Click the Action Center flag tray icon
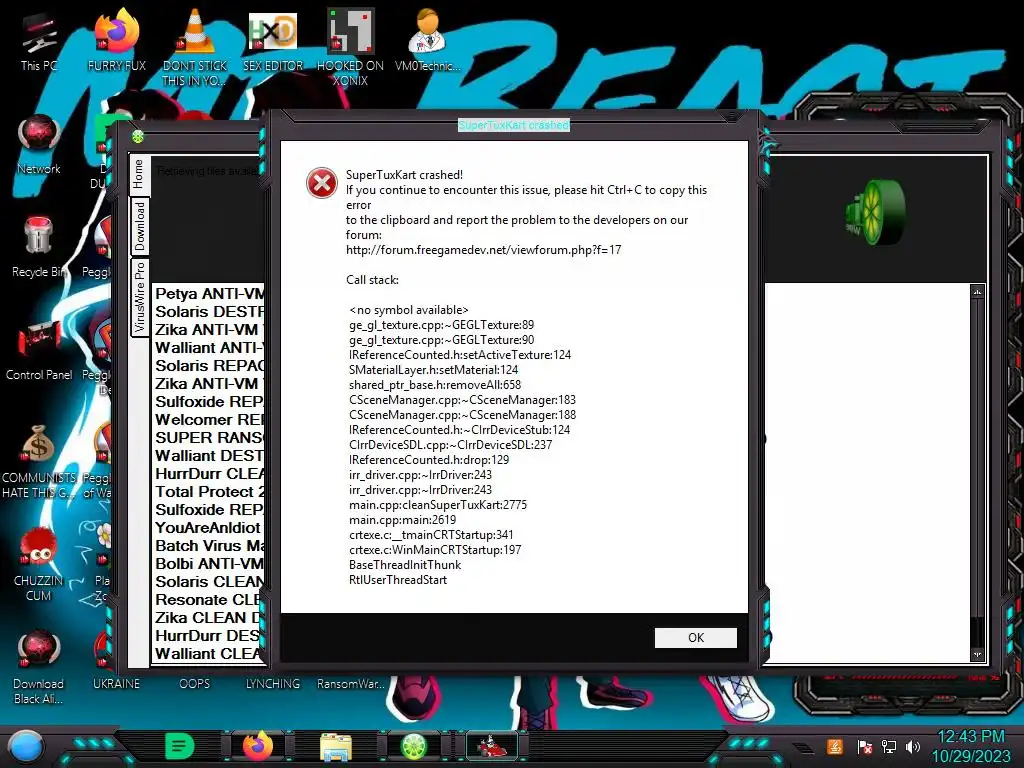Viewport: 1024px width, 768px height. (x=865, y=747)
